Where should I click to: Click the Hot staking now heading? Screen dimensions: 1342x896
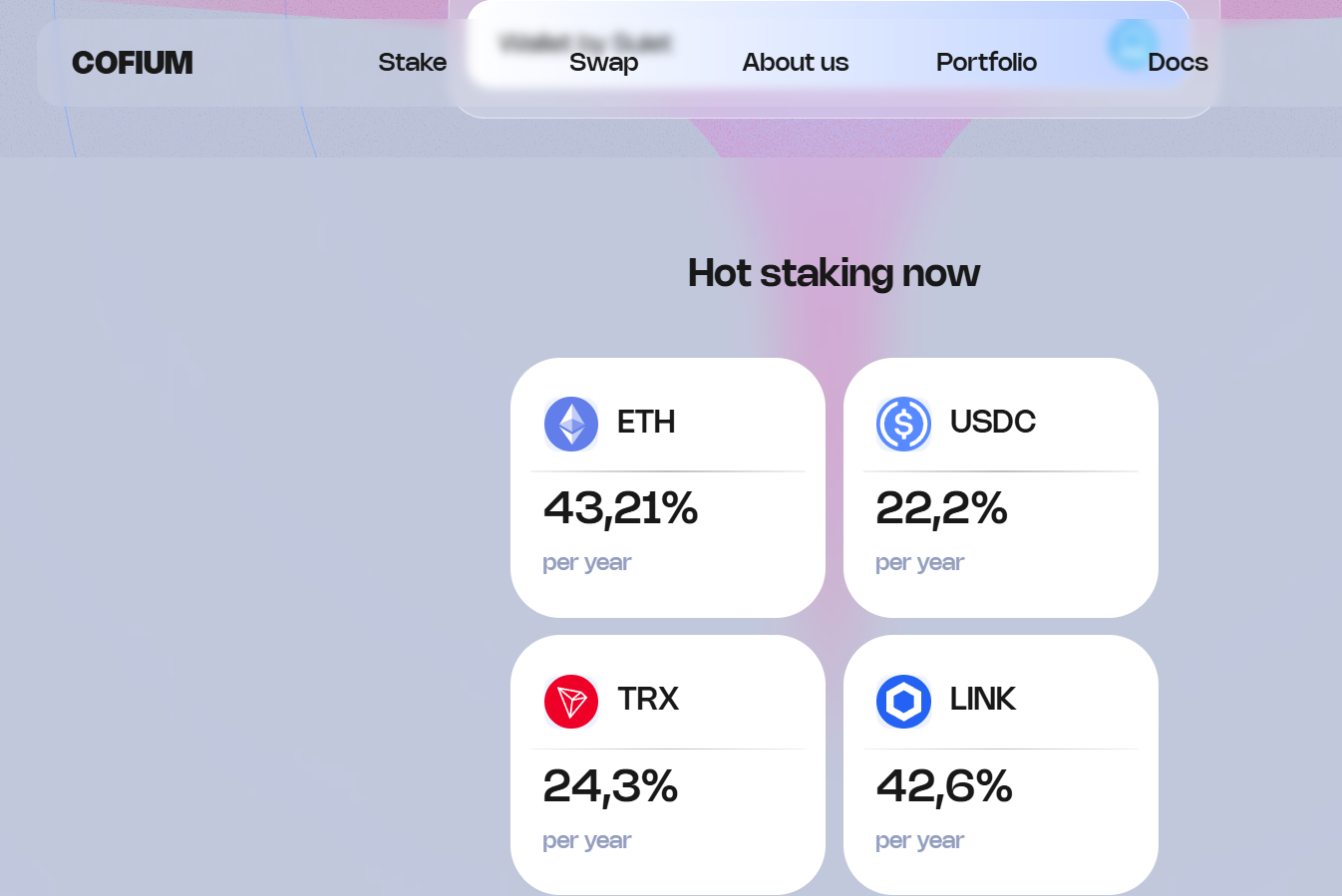[834, 272]
